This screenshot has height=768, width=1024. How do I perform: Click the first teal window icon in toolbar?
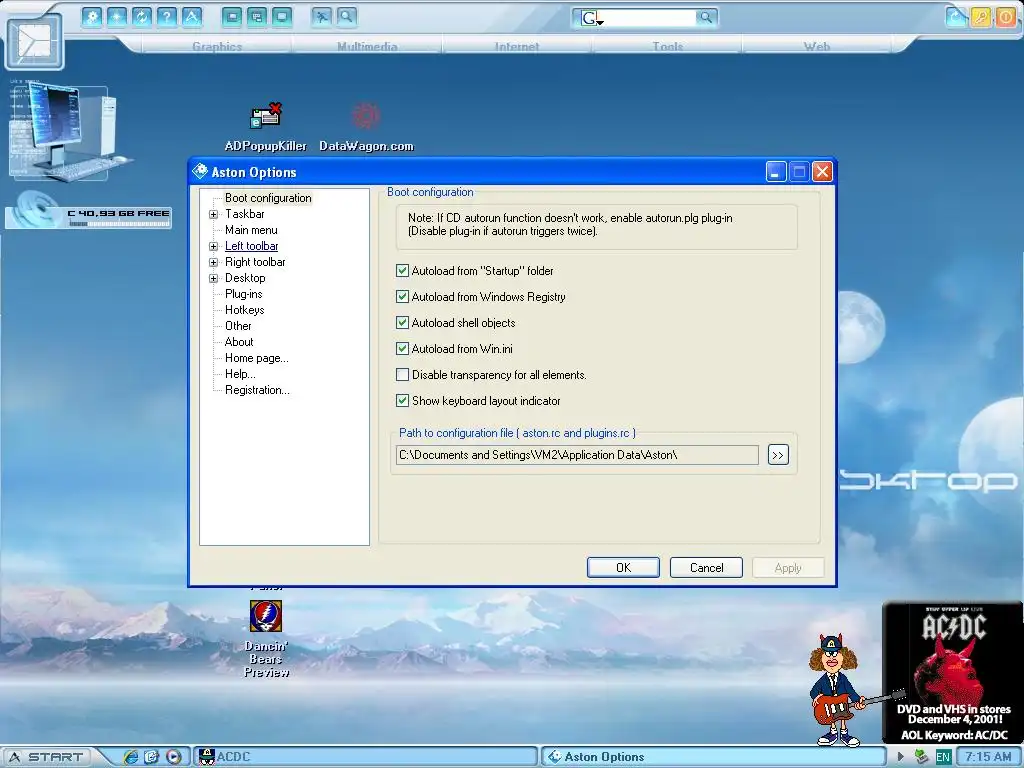click(232, 16)
